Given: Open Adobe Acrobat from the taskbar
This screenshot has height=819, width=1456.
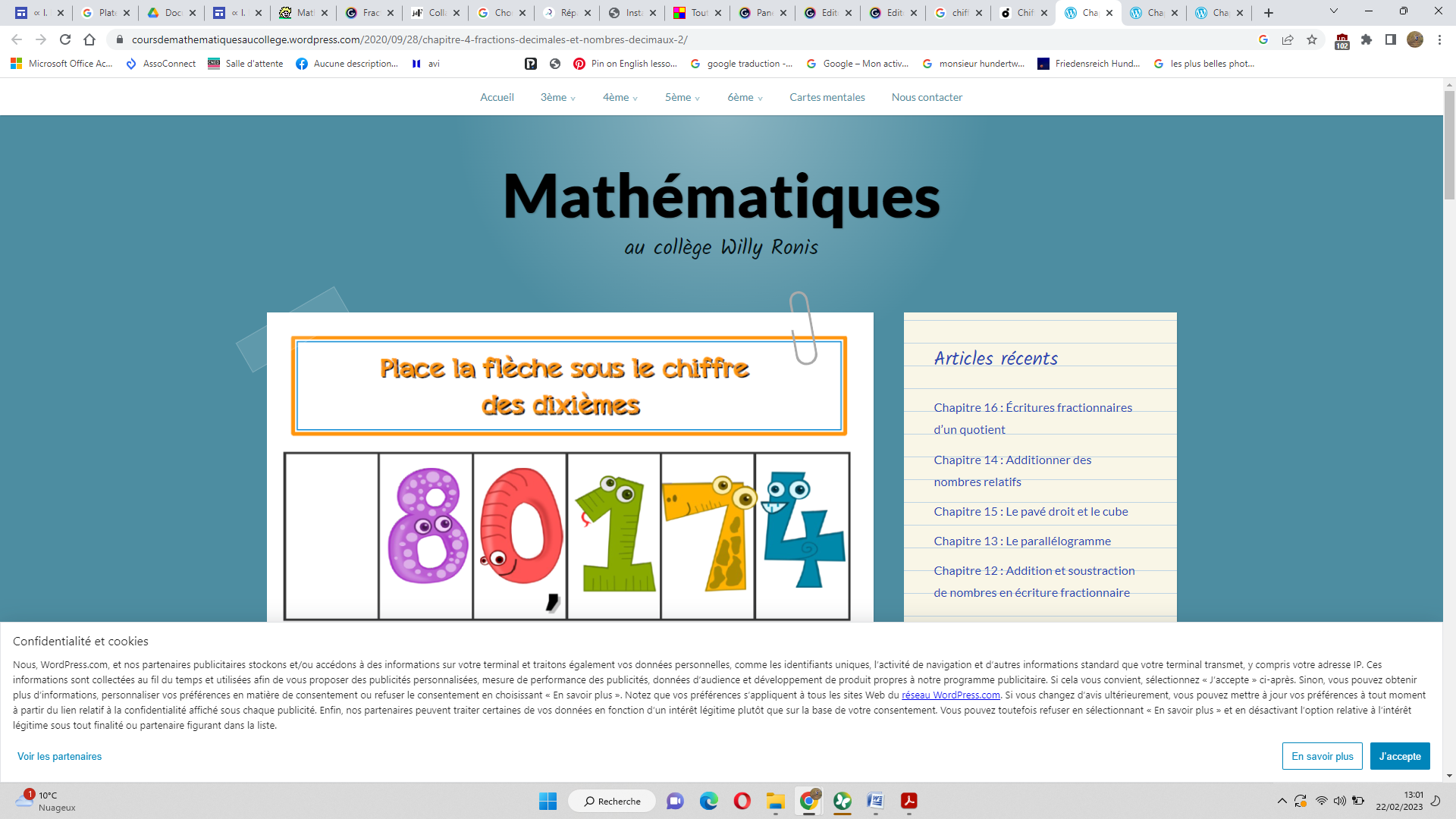Looking at the screenshot, I should pyautogui.click(x=909, y=801).
